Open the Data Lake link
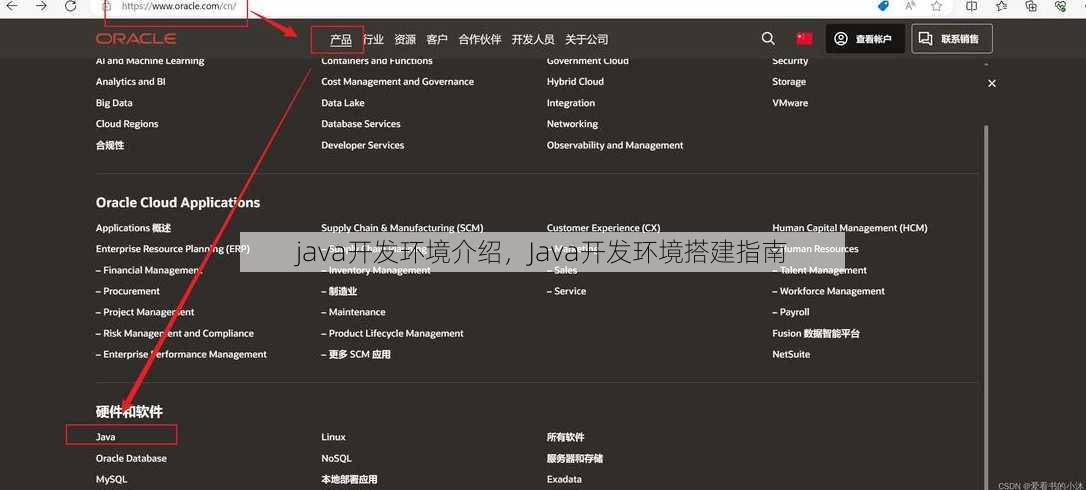 point(343,103)
